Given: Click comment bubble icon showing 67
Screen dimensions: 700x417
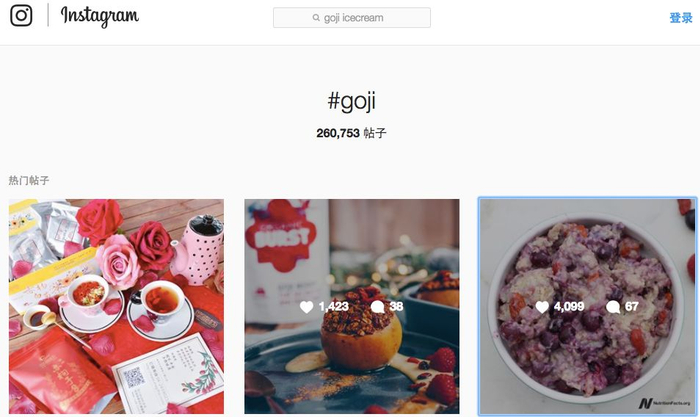Looking at the screenshot, I should (x=613, y=307).
